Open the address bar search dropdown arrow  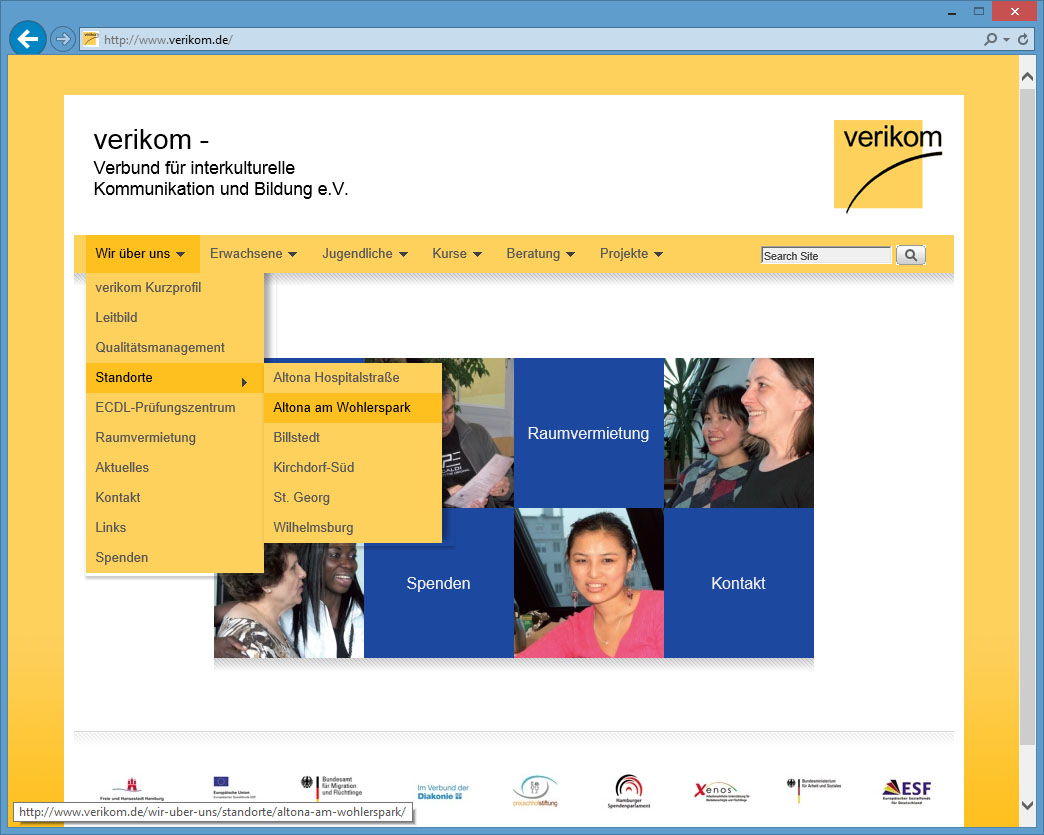point(1007,39)
